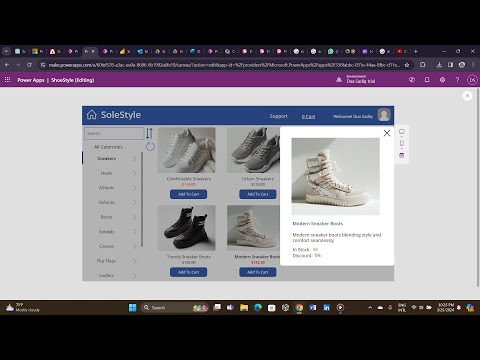Open the Copilot icon in Power Apps header
Screen dimensions: 480x360
tap(412, 80)
